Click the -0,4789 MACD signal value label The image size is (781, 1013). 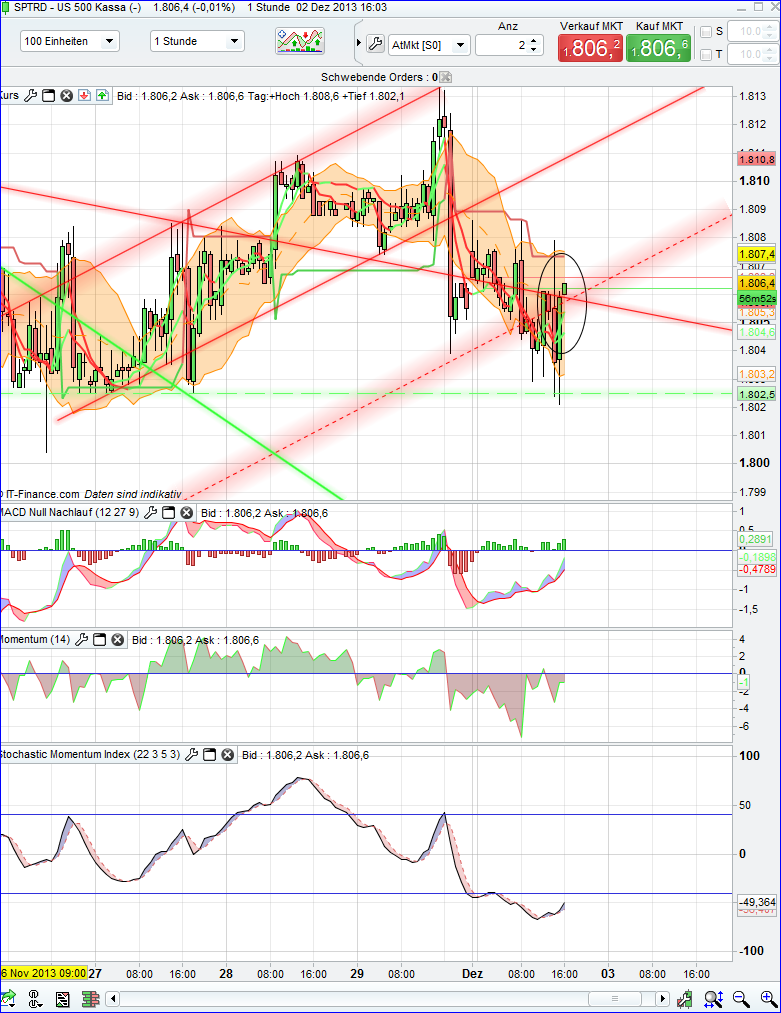pyautogui.click(x=756, y=569)
